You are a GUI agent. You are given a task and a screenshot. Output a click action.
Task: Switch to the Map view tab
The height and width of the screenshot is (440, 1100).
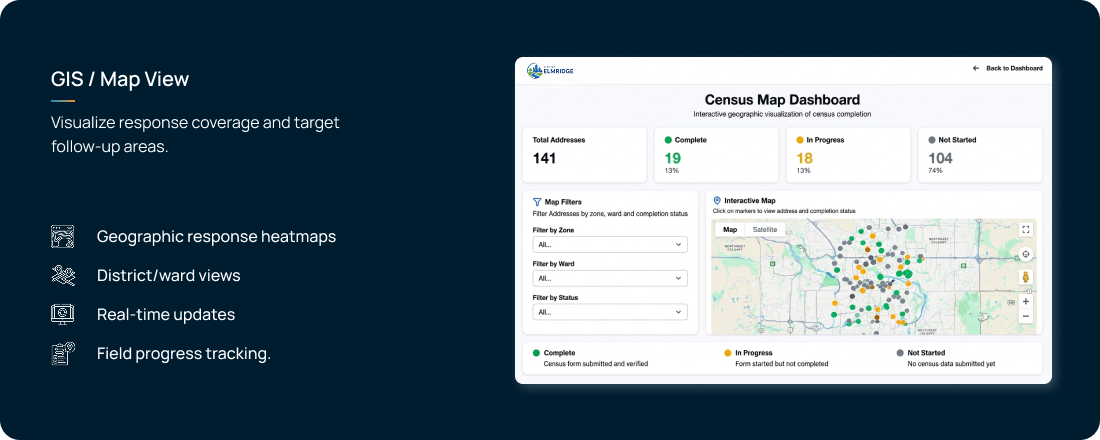(x=730, y=229)
